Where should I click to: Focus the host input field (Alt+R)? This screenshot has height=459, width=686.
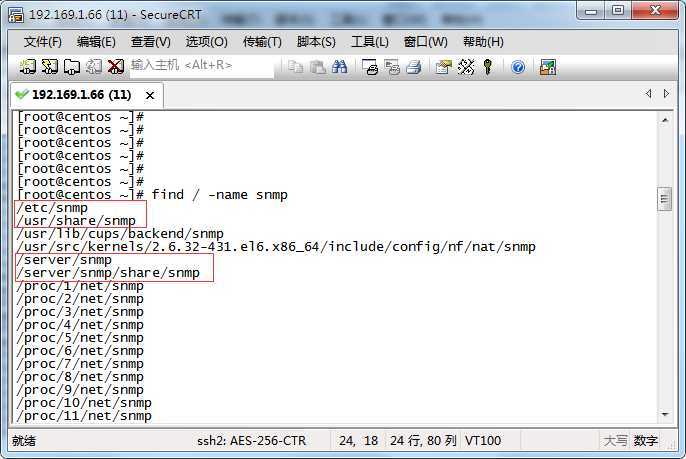coord(202,66)
